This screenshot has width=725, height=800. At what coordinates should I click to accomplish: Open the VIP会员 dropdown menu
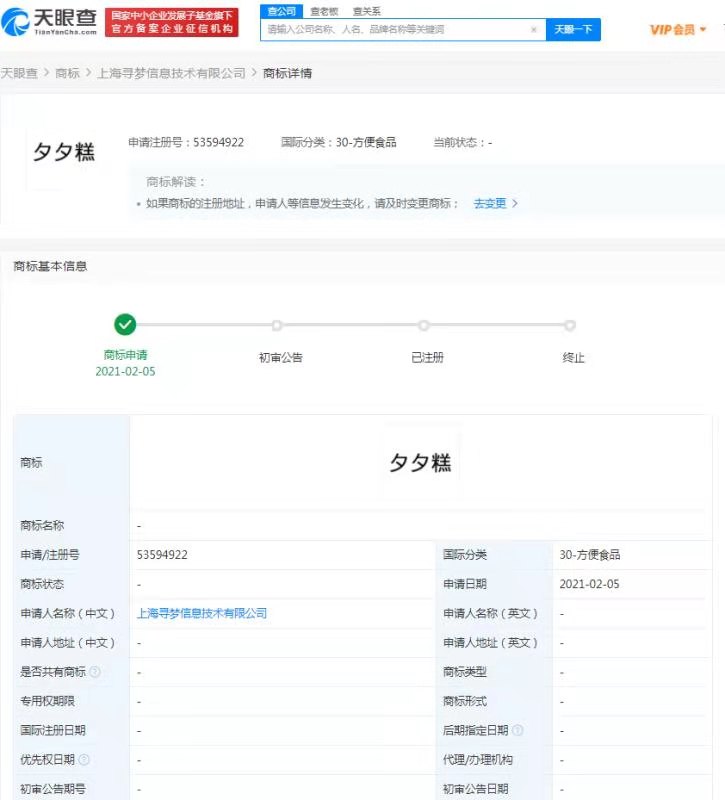coord(678,30)
